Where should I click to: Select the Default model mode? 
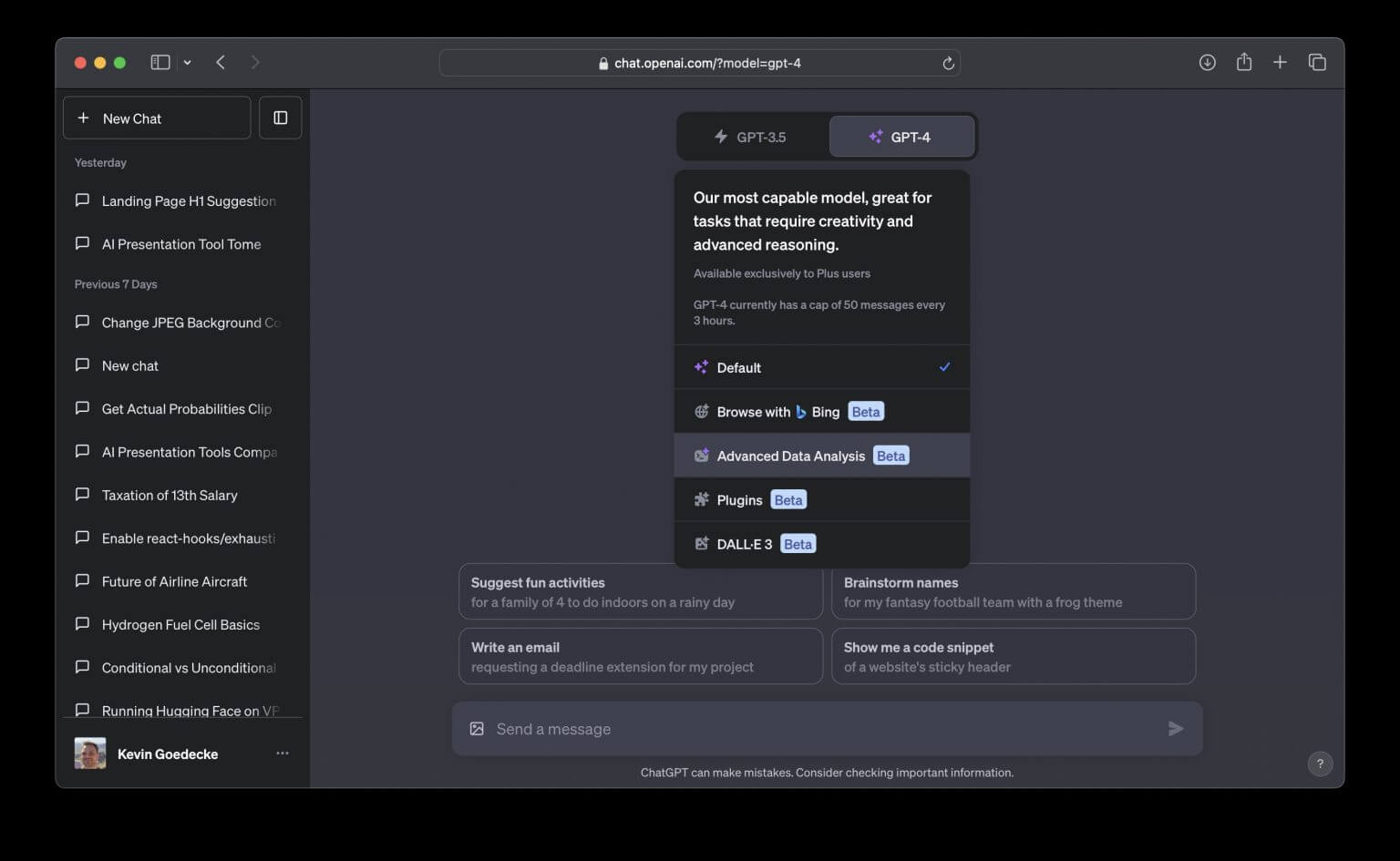tap(739, 367)
